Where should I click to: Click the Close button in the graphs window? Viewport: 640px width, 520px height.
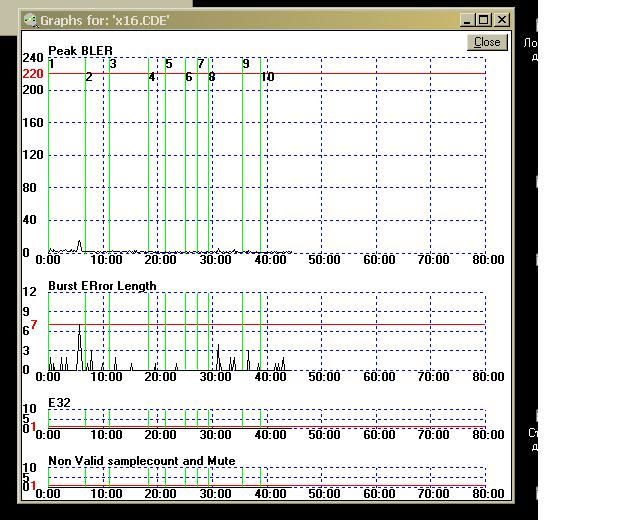tap(487, 42)
